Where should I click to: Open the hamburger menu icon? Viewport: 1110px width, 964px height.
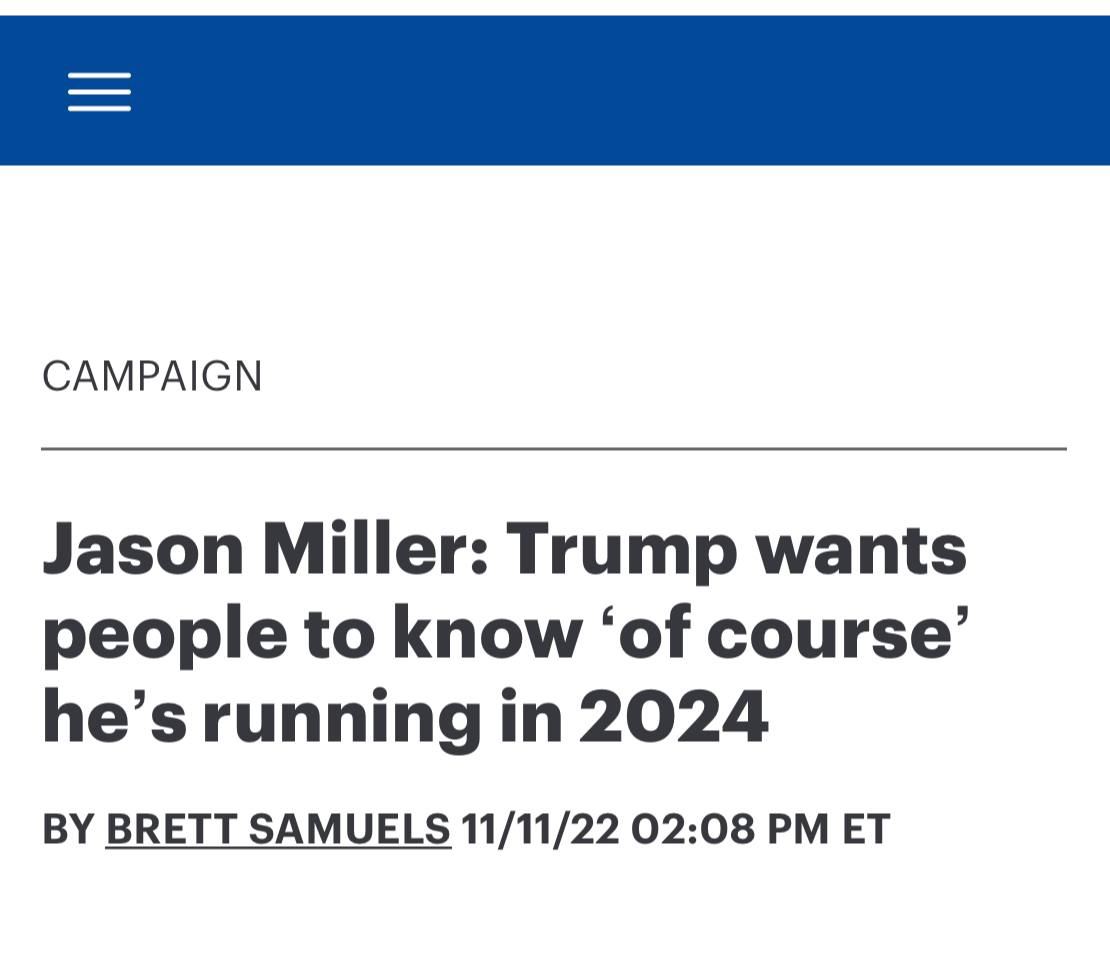click(x=99, y=92)
